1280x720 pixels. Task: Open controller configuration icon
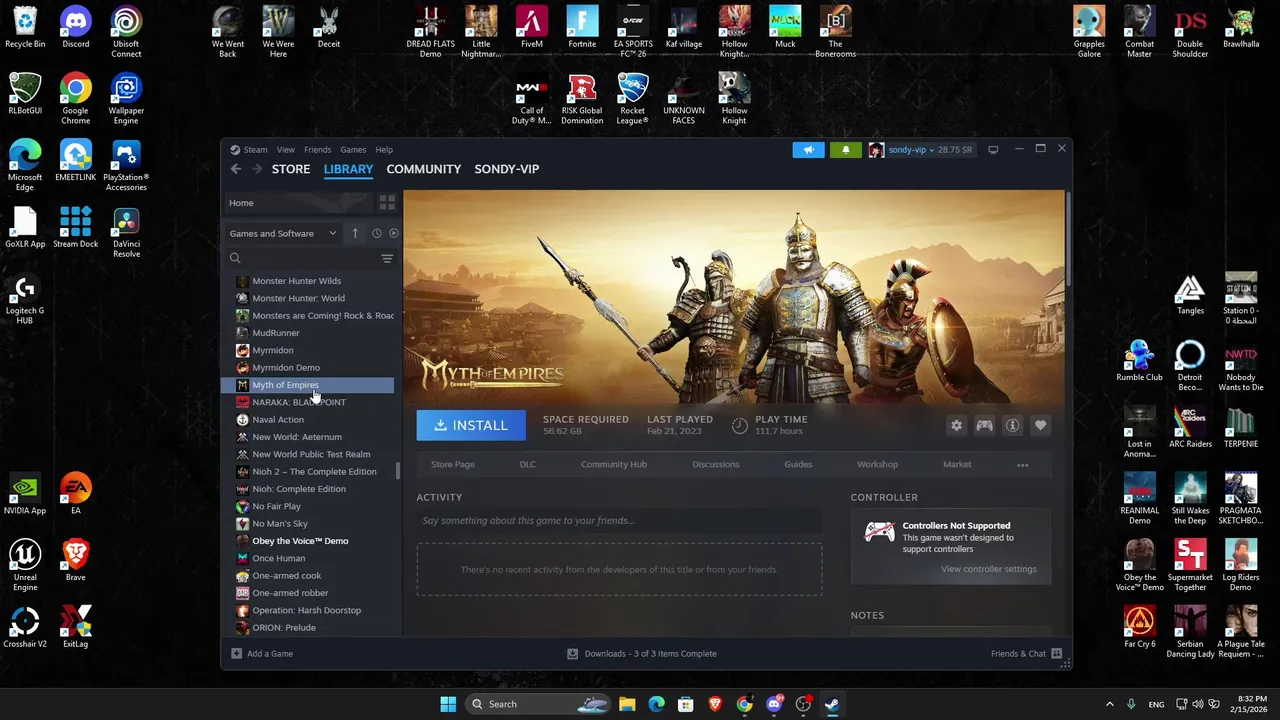984,425
